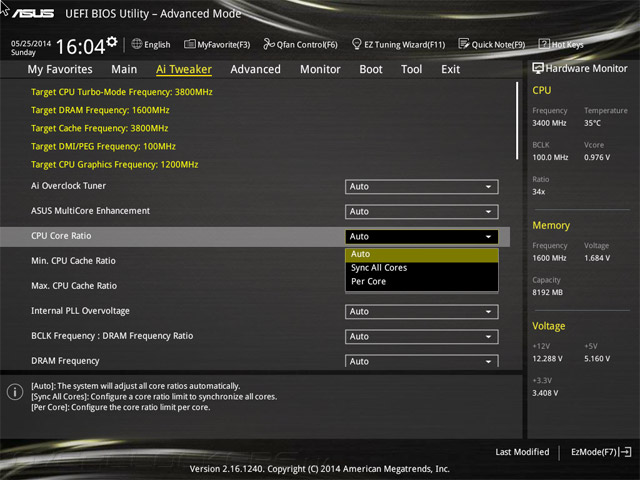This screenshot has width=640, height=480.
Task: Click the ASUS logo
Action: pyautogui.click(x=33, y=13)
